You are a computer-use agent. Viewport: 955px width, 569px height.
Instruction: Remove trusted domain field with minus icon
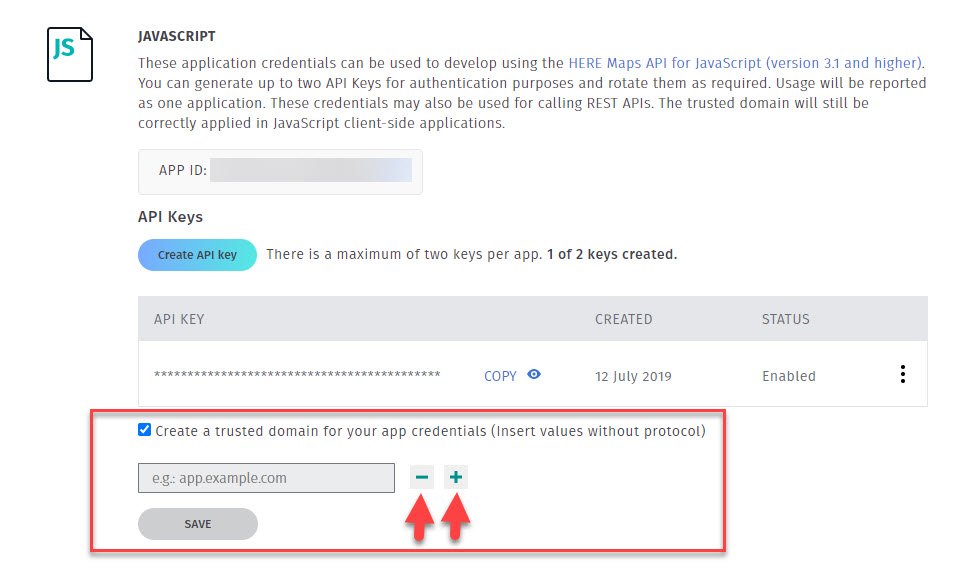click(421, 477)
